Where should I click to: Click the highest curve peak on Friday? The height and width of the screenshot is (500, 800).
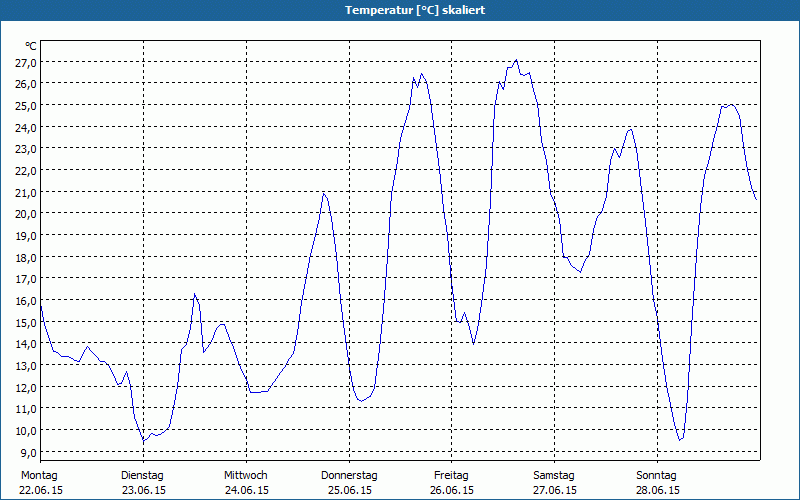516,60
